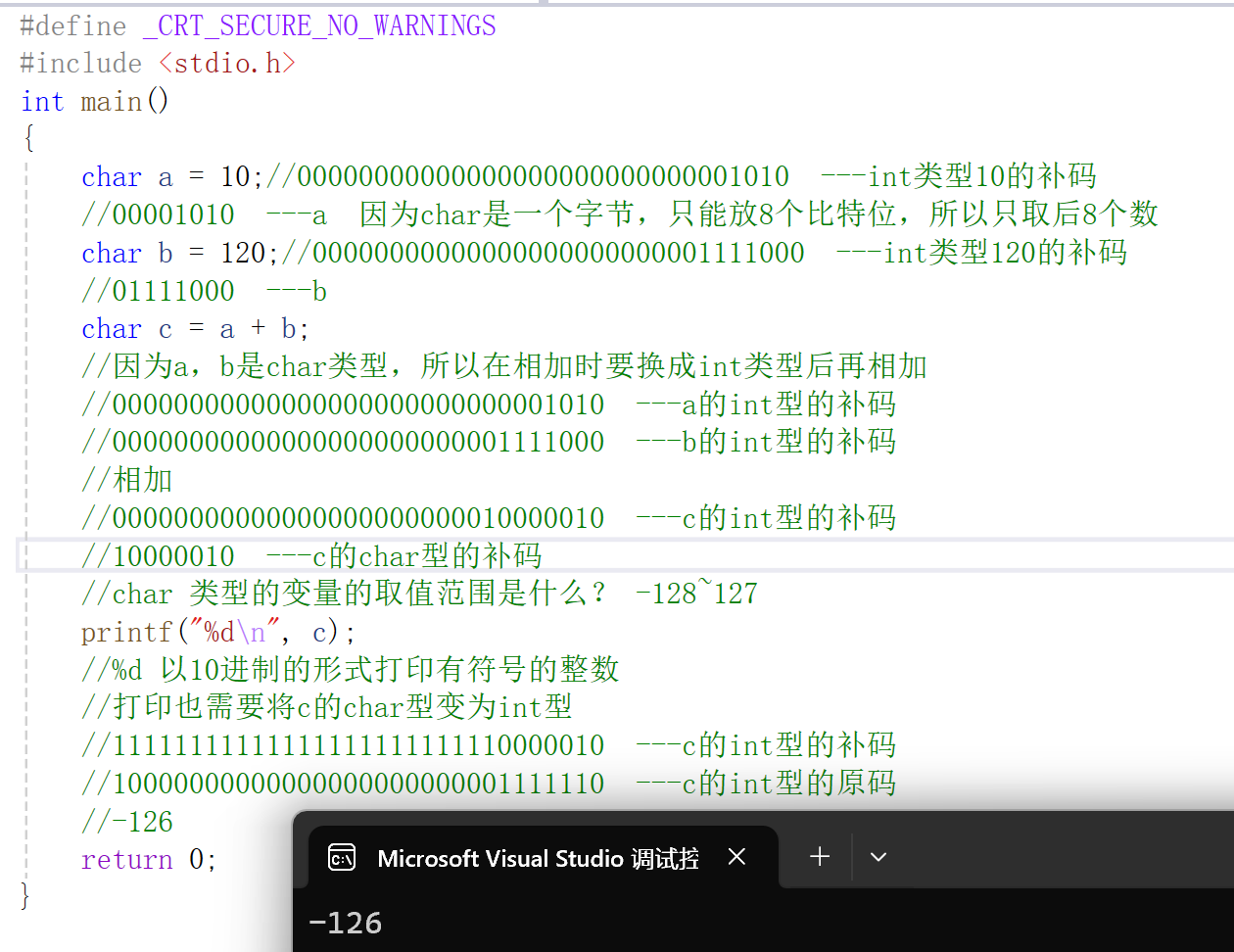
Task: Click the comment //01111000 ---b
Action: [204, 291]
